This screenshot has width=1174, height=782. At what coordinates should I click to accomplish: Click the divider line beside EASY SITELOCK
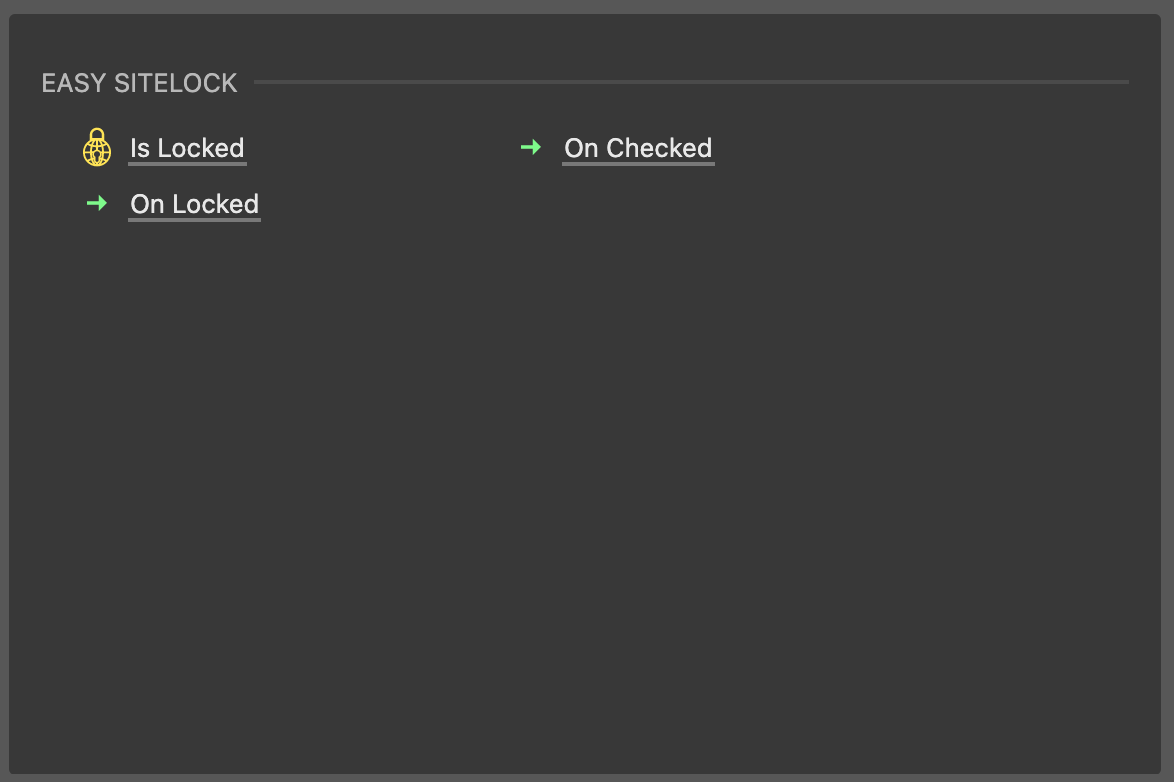[x=690, y=82]
